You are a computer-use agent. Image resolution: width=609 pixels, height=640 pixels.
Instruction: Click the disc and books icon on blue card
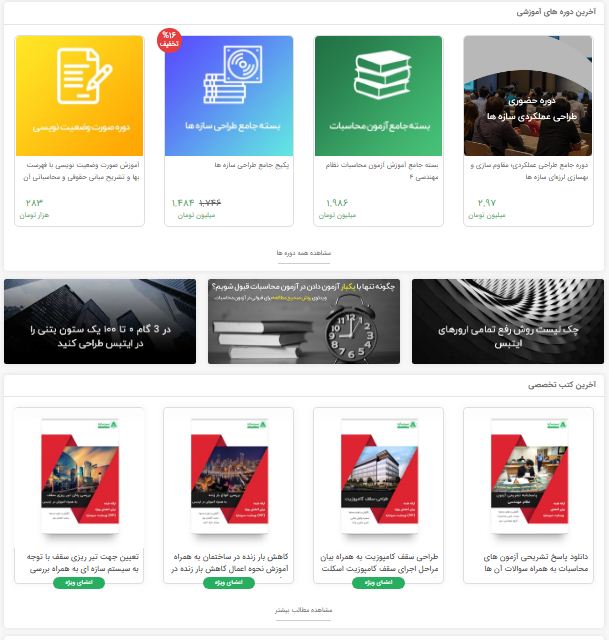pos(233,74)
